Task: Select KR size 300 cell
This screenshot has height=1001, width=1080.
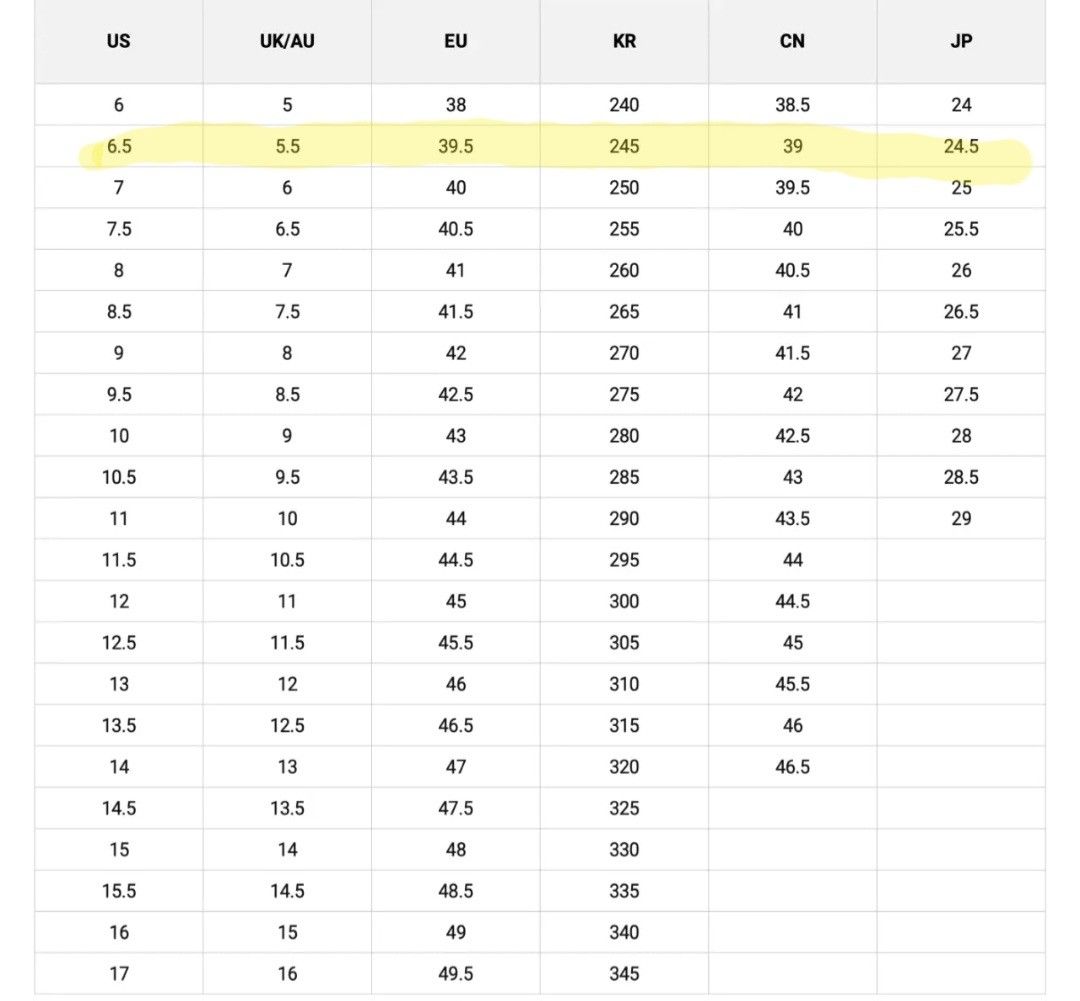Action: tap(624, 602)
